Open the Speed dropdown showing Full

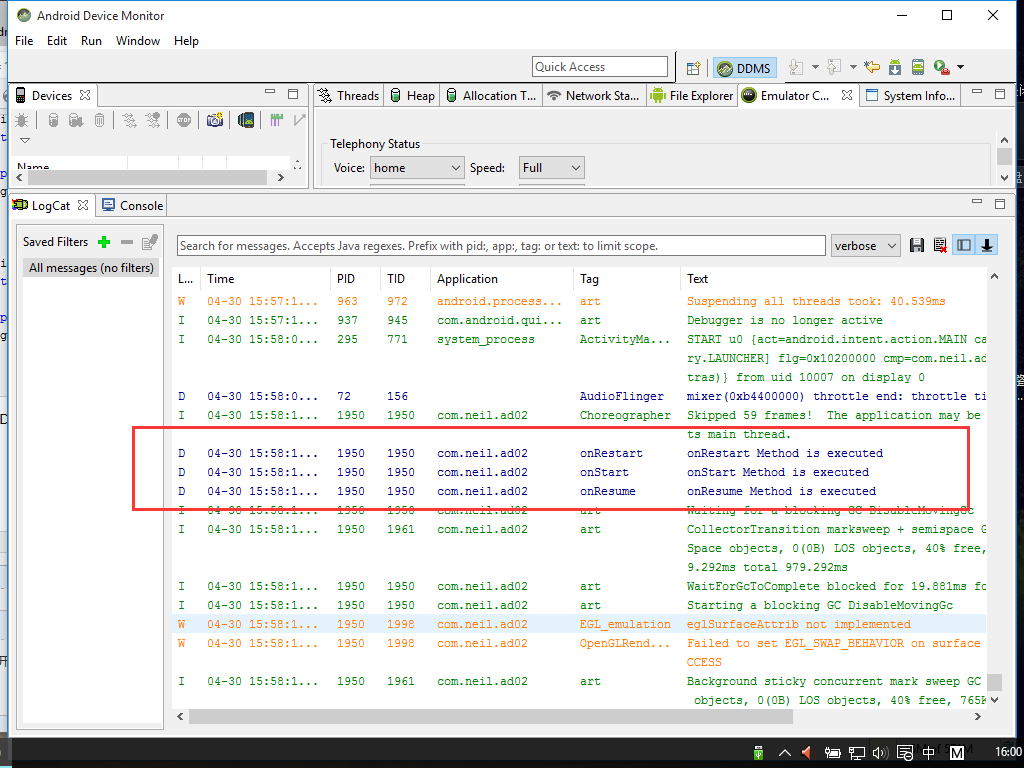point(551,168)
